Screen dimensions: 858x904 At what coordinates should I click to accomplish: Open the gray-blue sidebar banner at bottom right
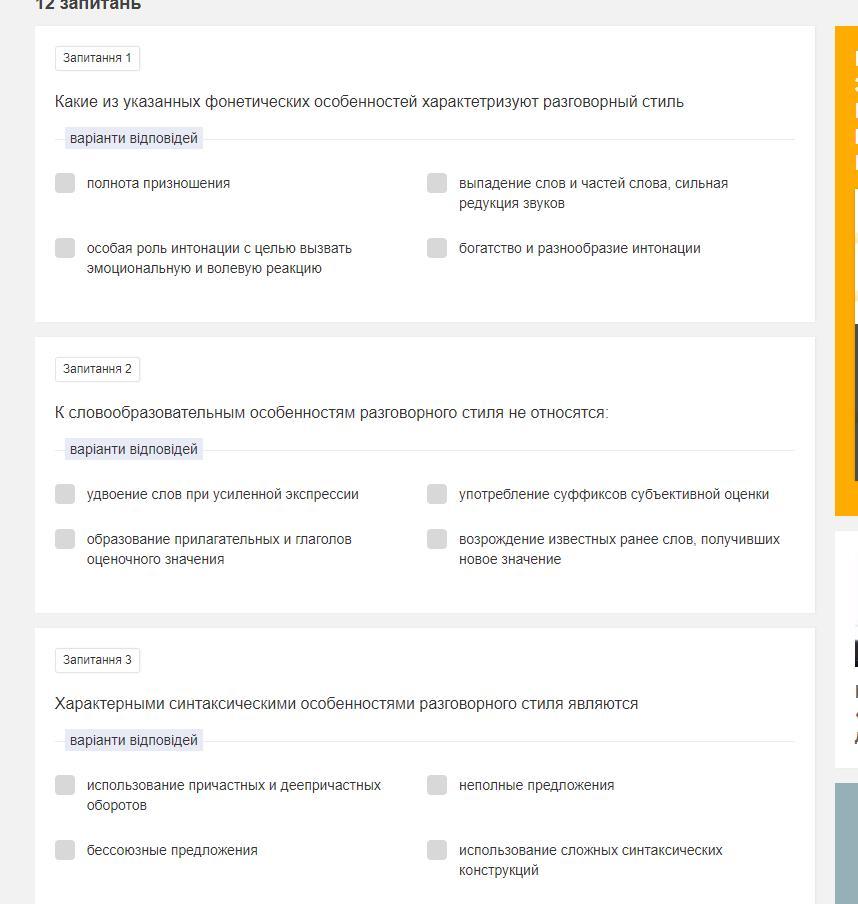pyautogui.click(x=846, y=843)
